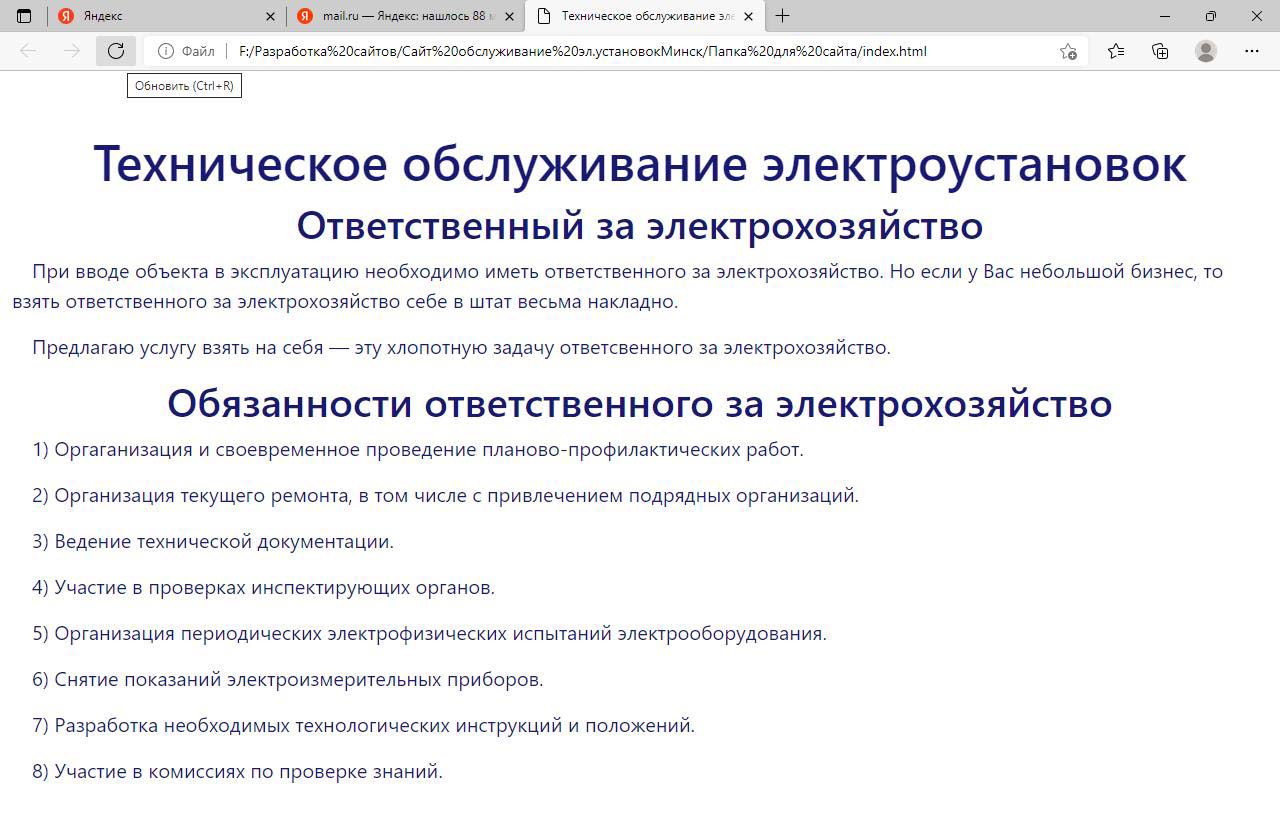Go back to the previous page
Viewport: 1280px width, 832px height.
28,51
